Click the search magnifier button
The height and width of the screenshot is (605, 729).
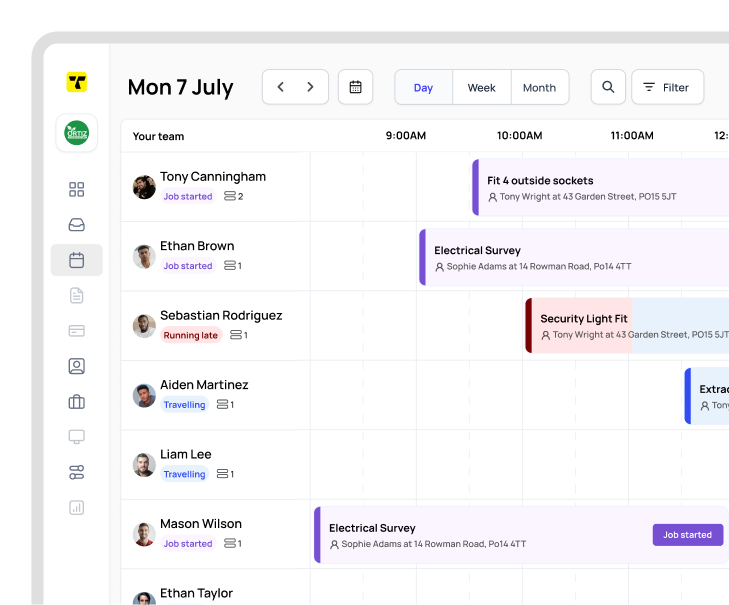click(608, 87)
